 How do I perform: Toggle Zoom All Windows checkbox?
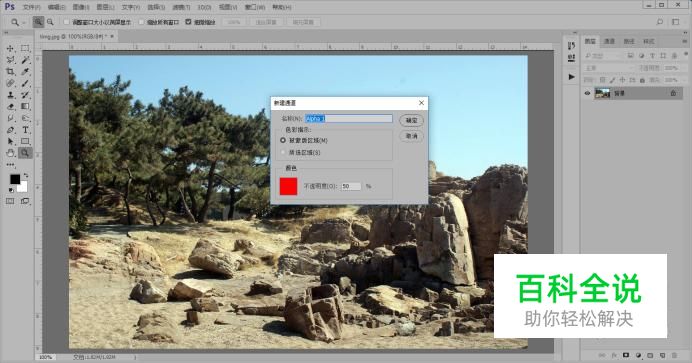click(x=142, y=22)
